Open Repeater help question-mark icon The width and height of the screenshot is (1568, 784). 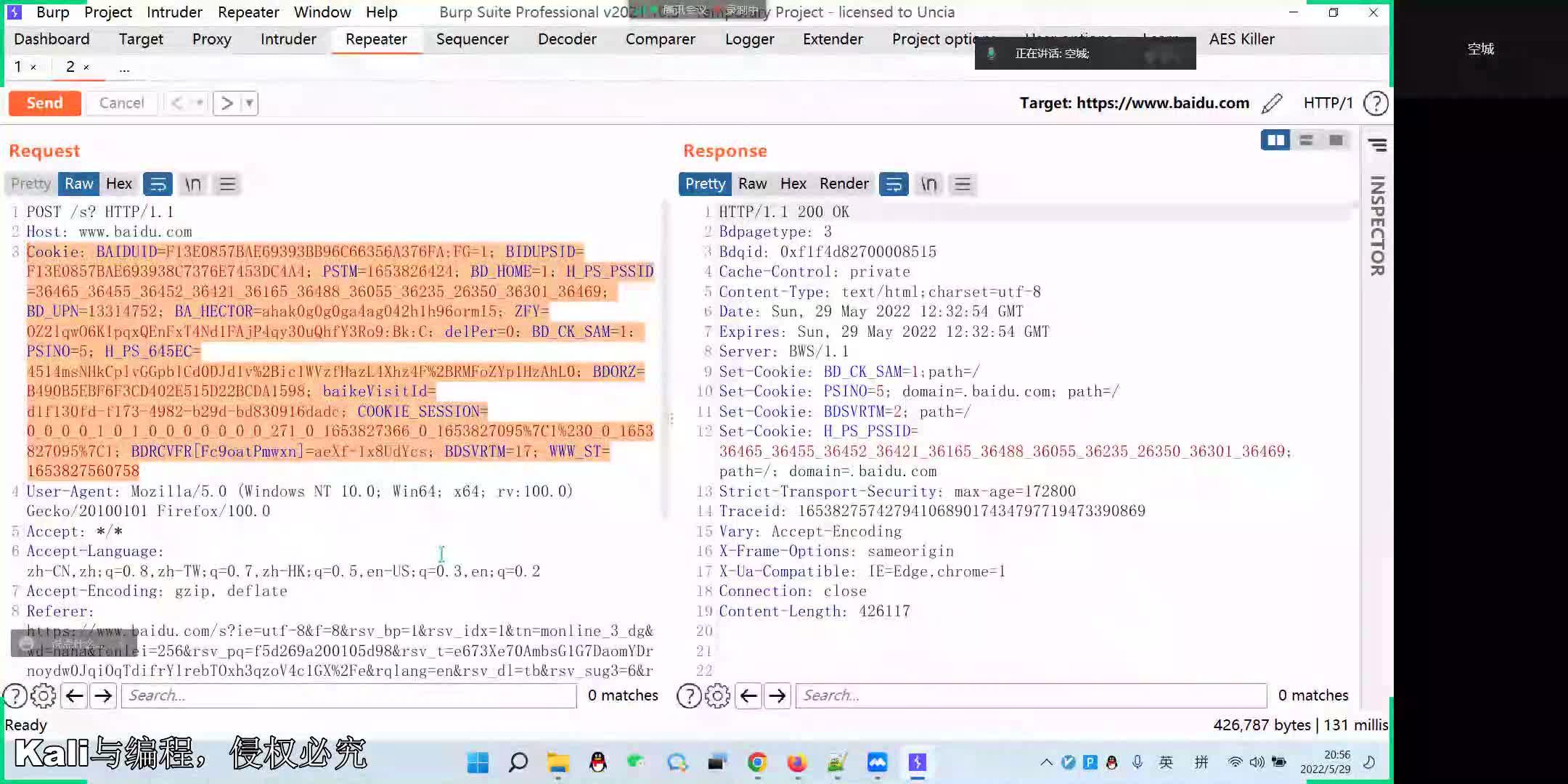point(1376,103)
